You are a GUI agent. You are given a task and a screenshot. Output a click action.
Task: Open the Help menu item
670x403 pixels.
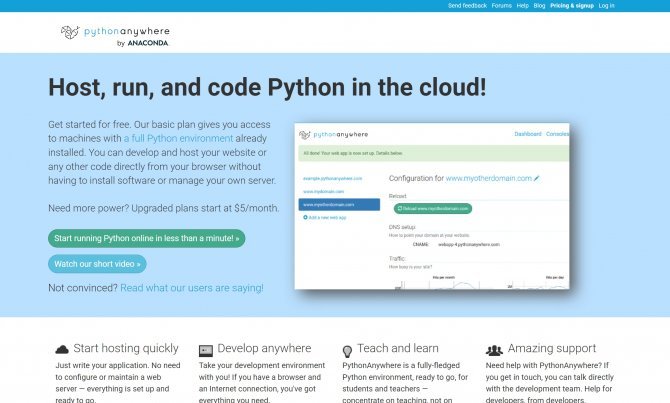[x=523, y=6]
